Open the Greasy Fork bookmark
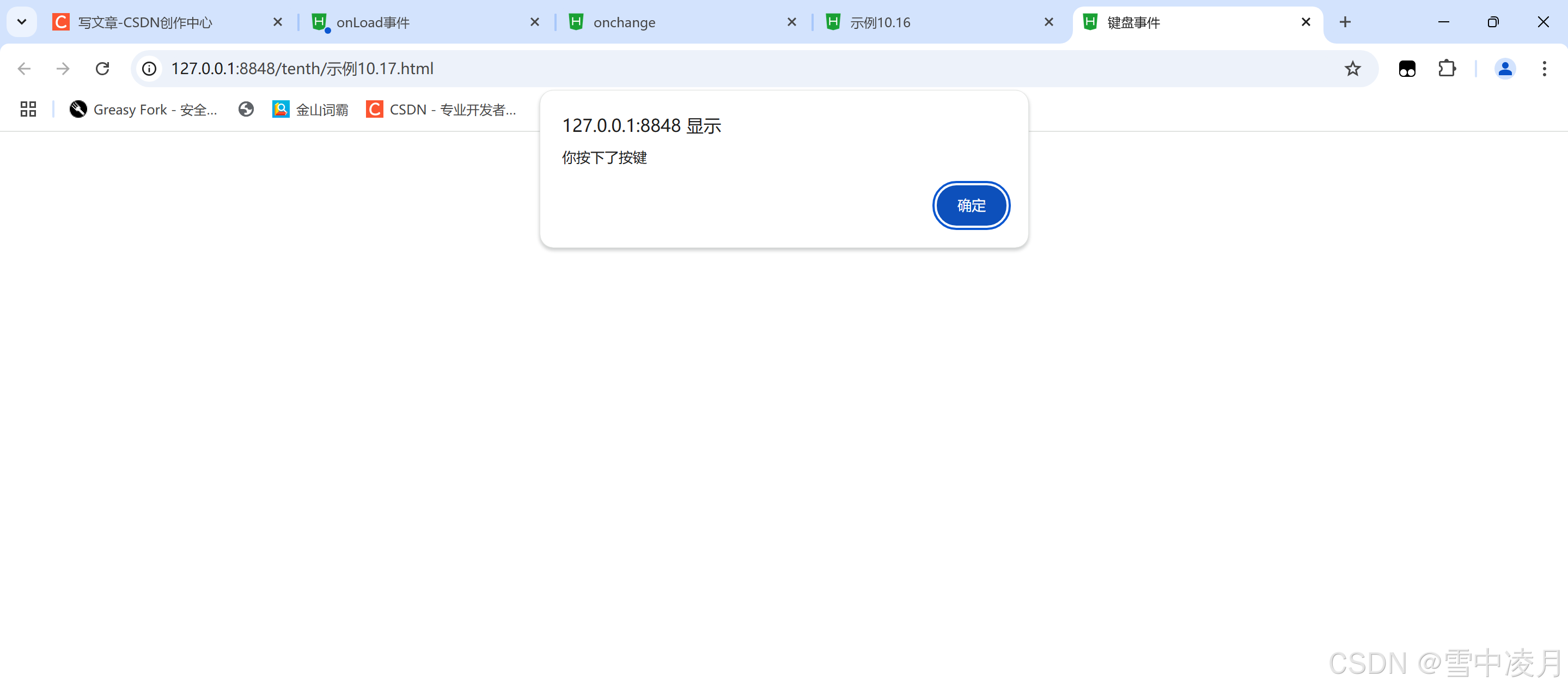The height and width of the screenshot is (690, 1568). [x=144, y=109]
